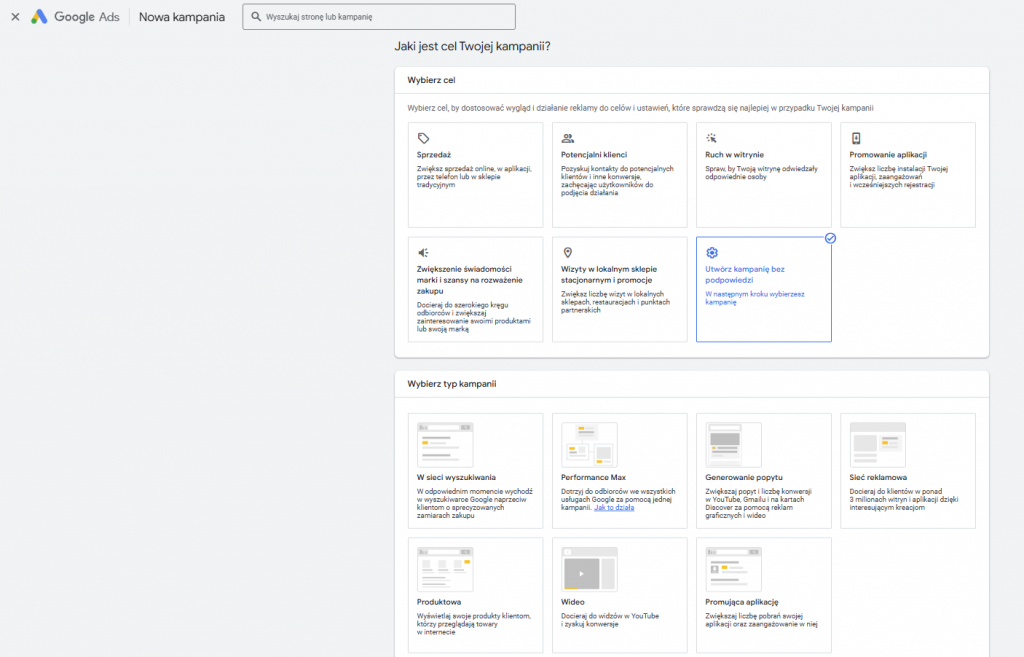1024x657 pixels.
Task: Click the Potencjalni klienci people icon
Action: click(x=567, y=138)
